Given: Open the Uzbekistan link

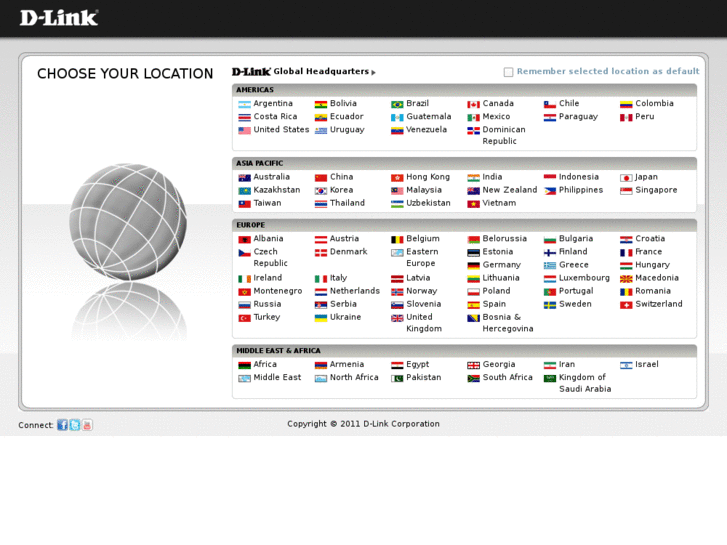Looking at the screenshot, I should pyautogui.click(x=428, y=203).
